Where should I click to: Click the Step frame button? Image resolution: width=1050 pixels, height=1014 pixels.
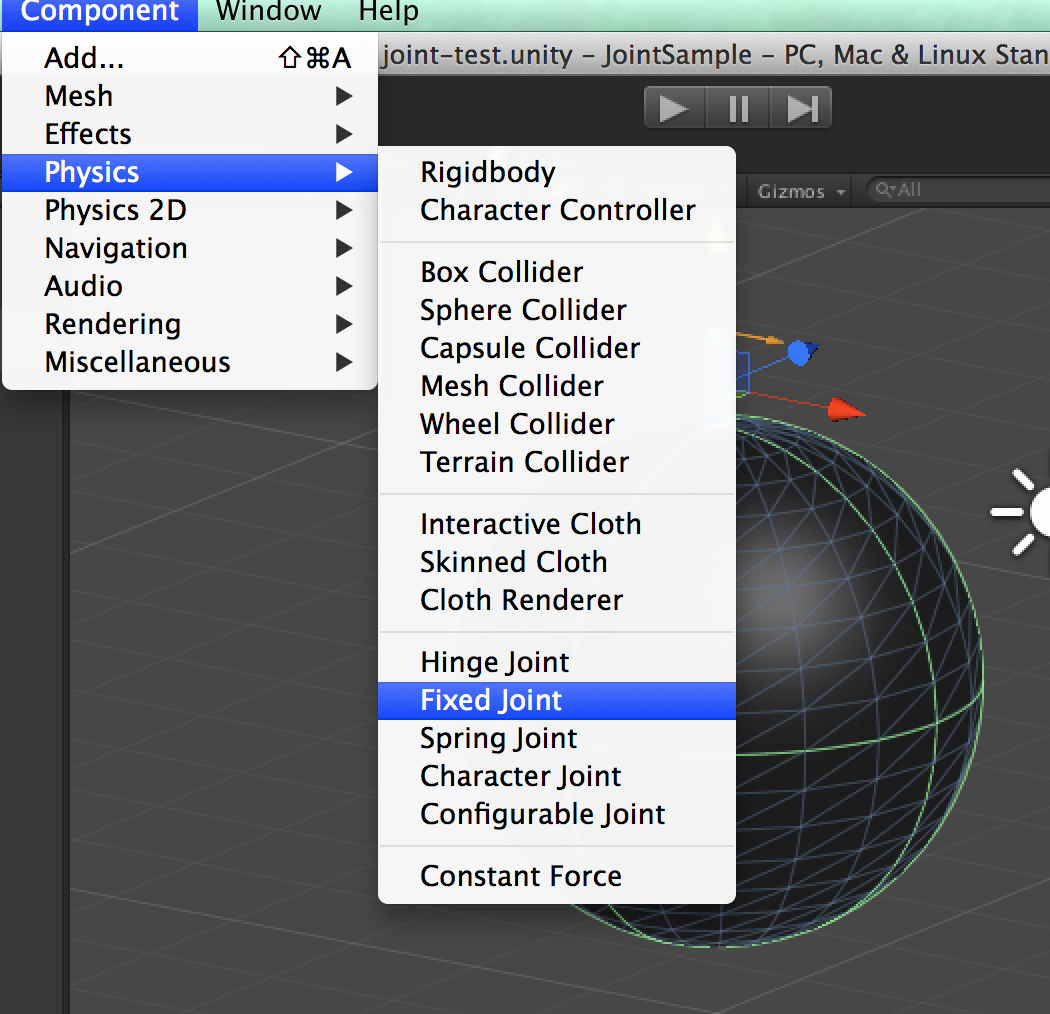[801, 108]
